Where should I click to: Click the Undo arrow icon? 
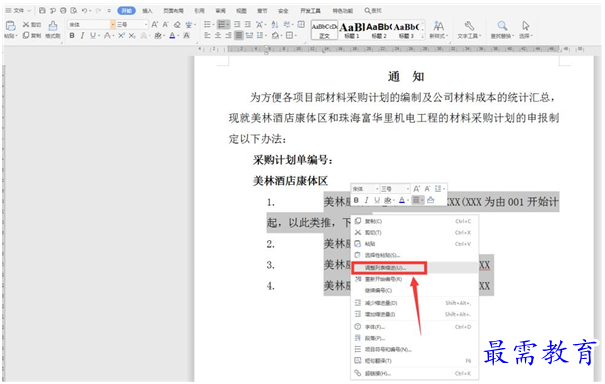84,10
